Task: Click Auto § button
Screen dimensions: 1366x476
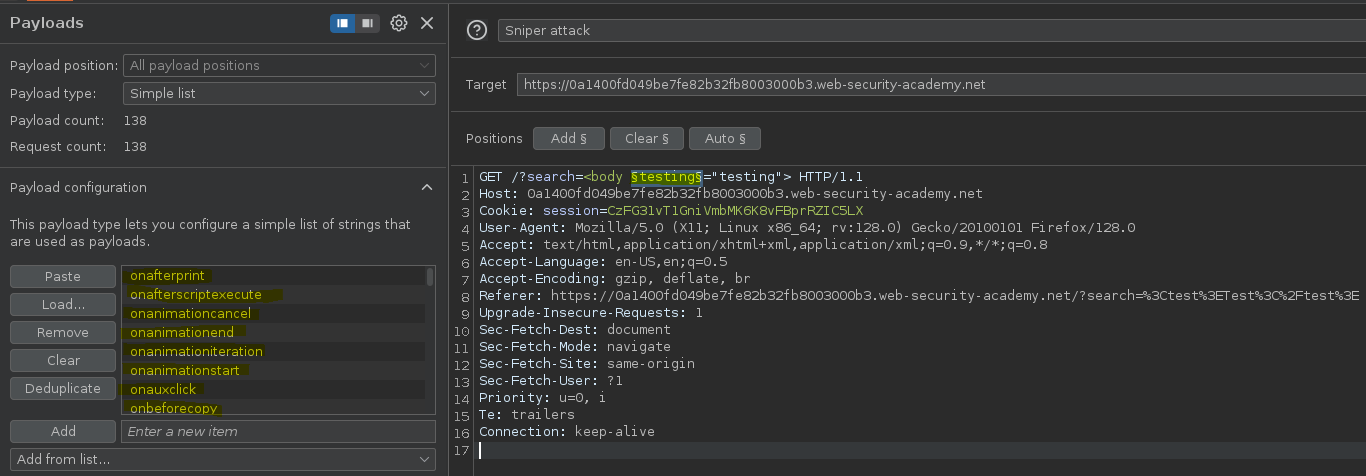Action: pyautogui.click(x=725, y=138)
